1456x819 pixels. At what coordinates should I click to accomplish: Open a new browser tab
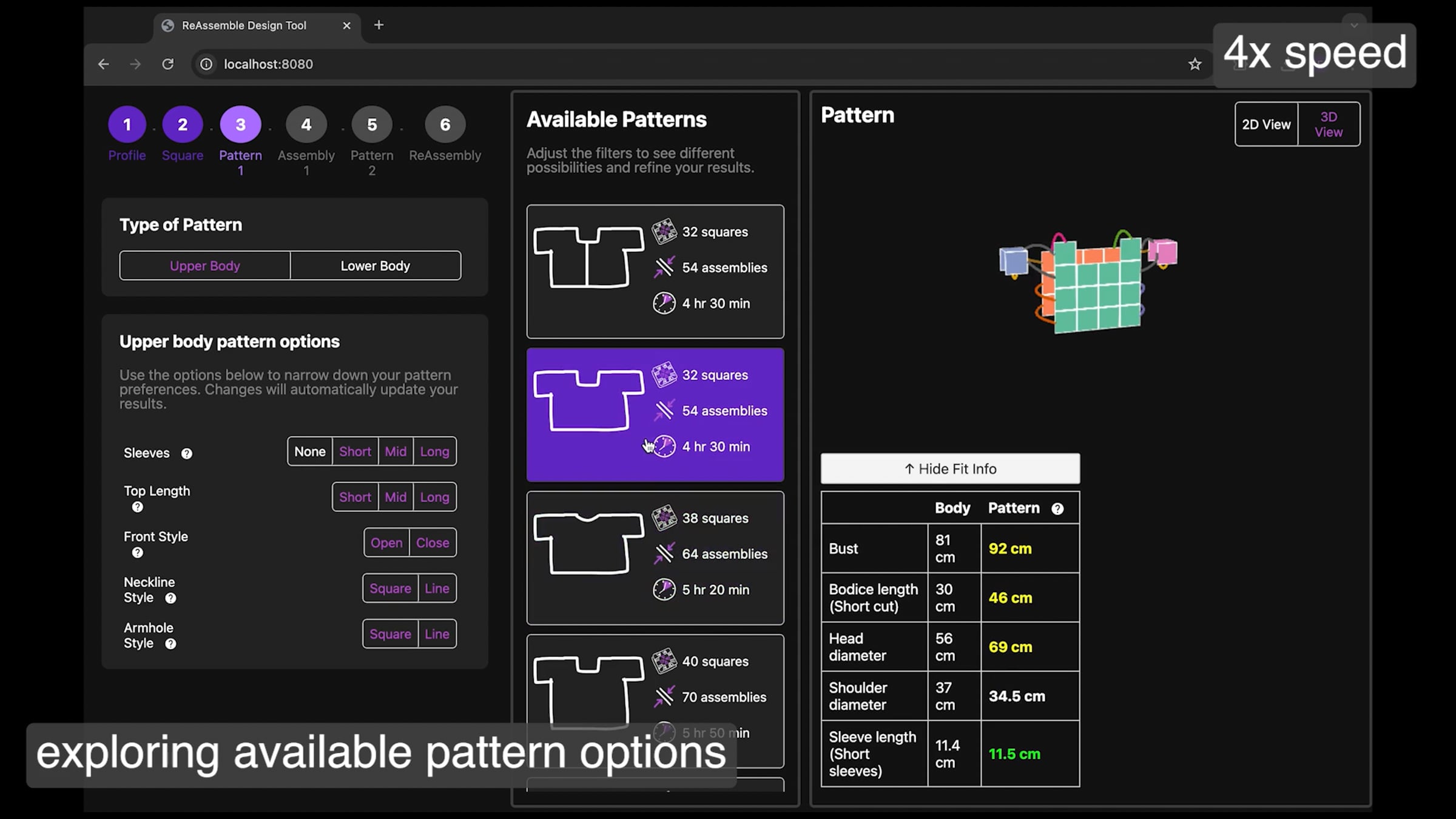pos(379,25)
